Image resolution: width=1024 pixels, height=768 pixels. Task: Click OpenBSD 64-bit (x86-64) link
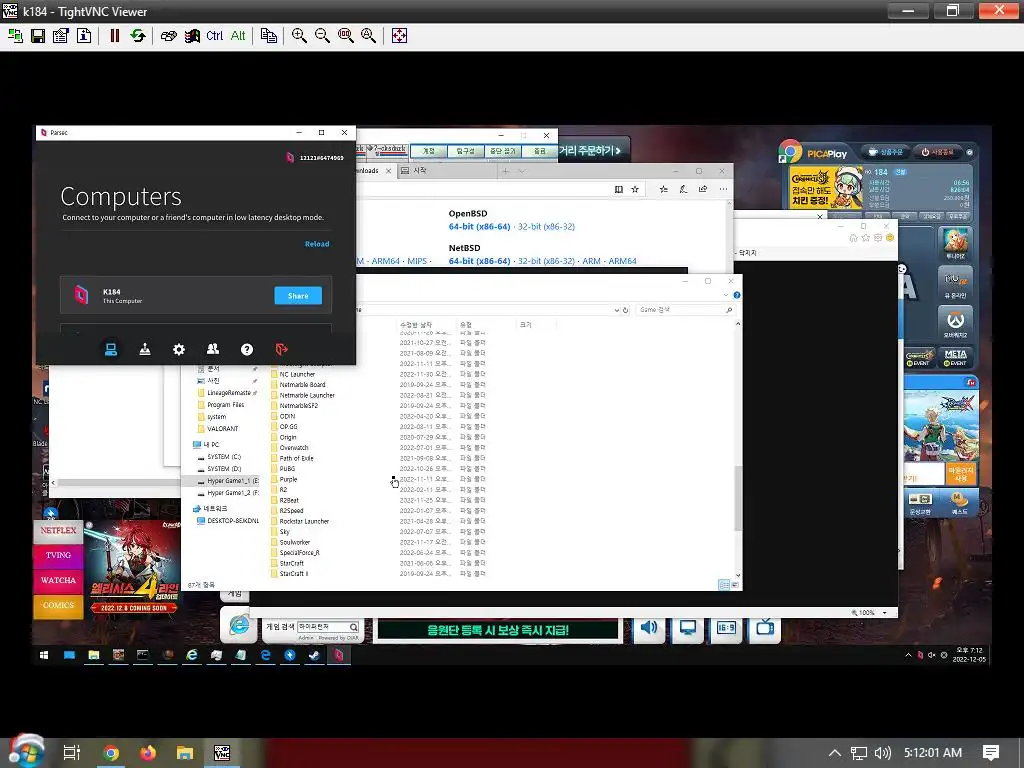coord(479,227)
